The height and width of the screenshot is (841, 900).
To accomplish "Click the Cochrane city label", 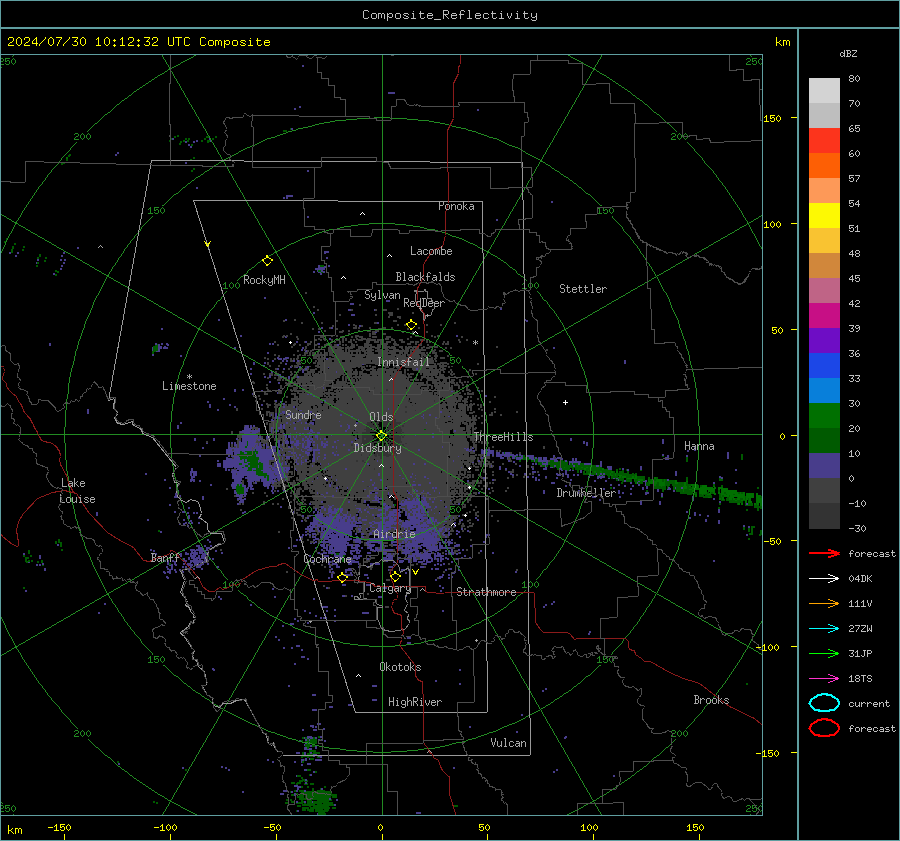I will tap(327, 559).
